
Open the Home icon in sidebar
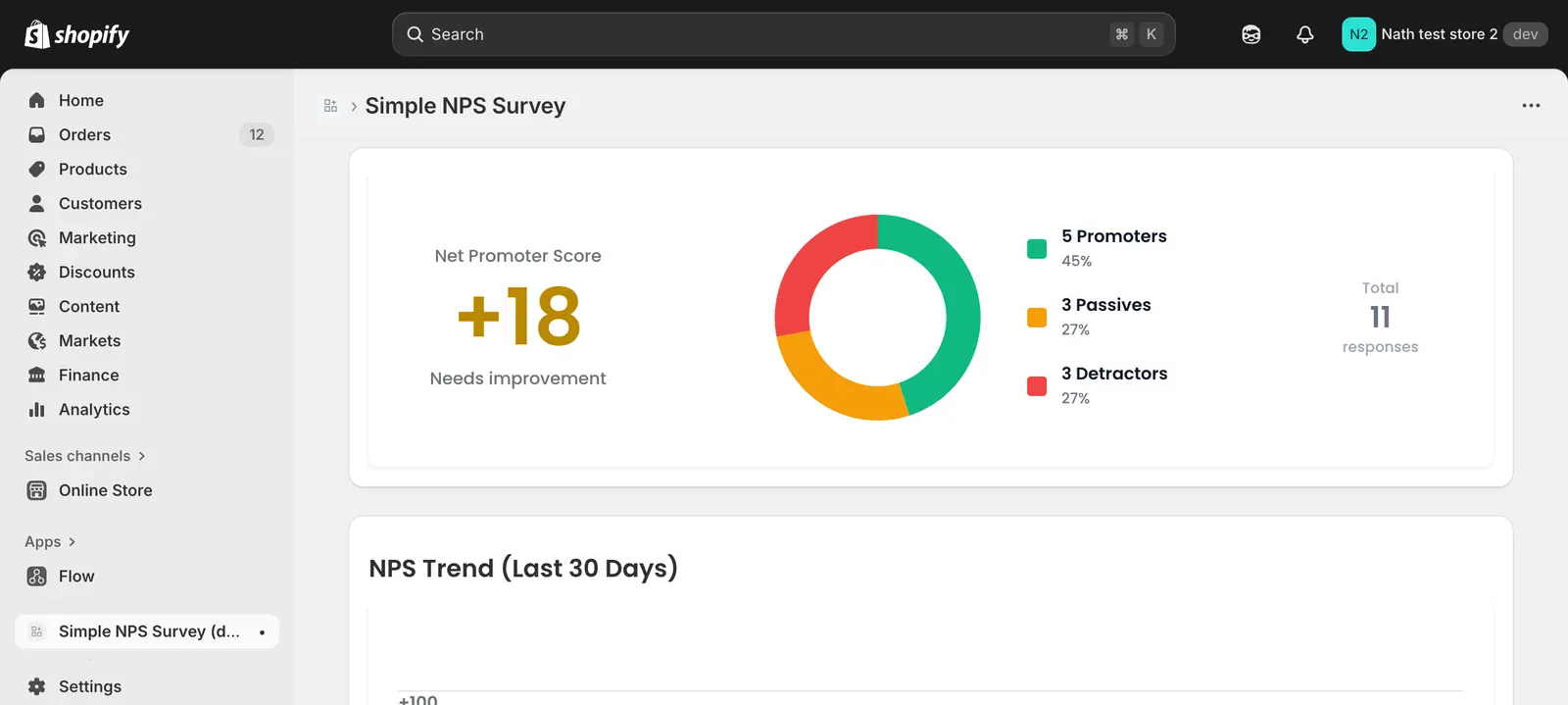(x=37, y=100)
